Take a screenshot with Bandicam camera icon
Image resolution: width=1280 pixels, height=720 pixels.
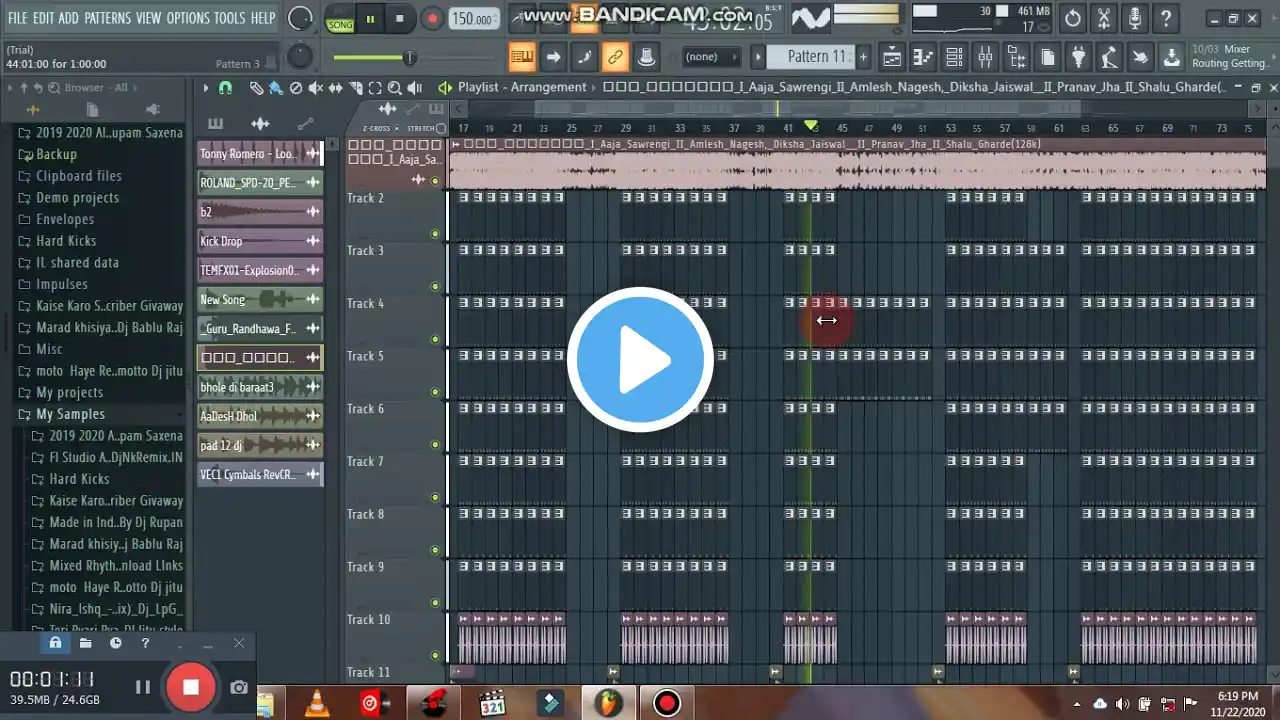click(x=239, y=687)
